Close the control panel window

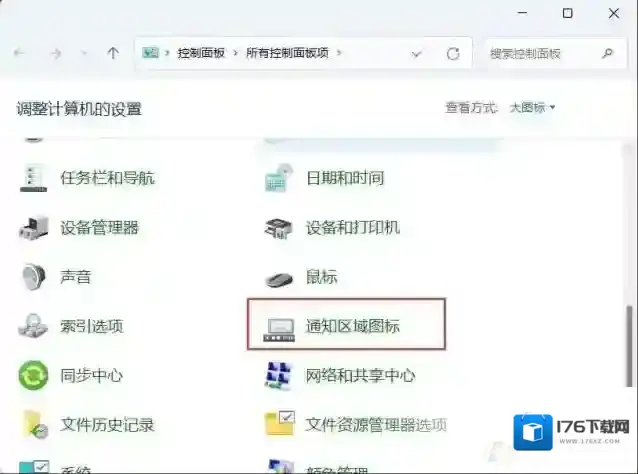tap(614, 13)
